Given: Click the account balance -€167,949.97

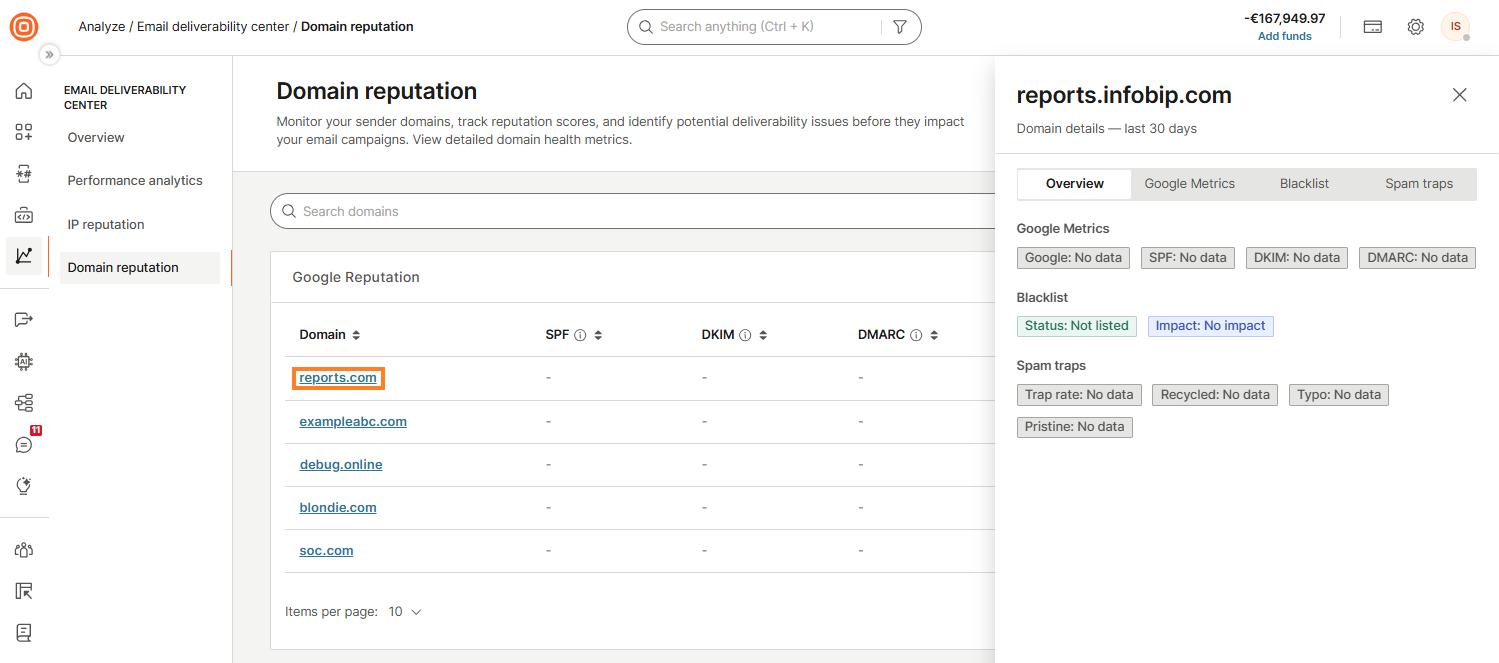Looking at the screenshot, I should 1284,18.
